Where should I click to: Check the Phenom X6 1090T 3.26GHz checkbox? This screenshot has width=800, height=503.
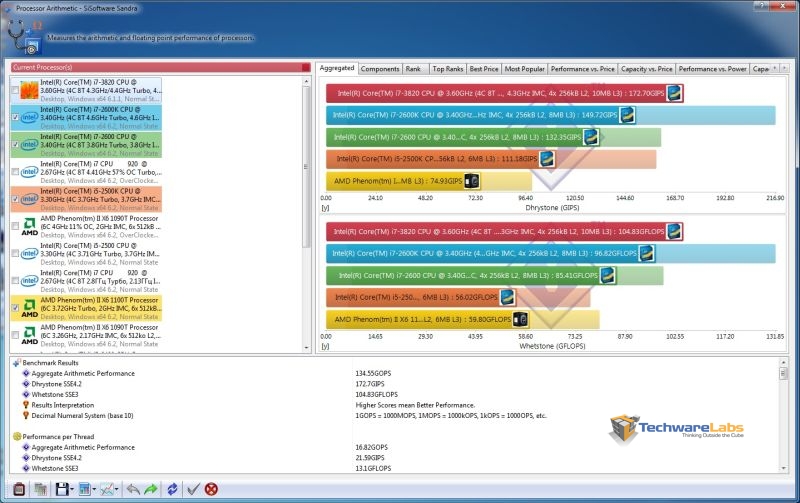pos(15,335)
